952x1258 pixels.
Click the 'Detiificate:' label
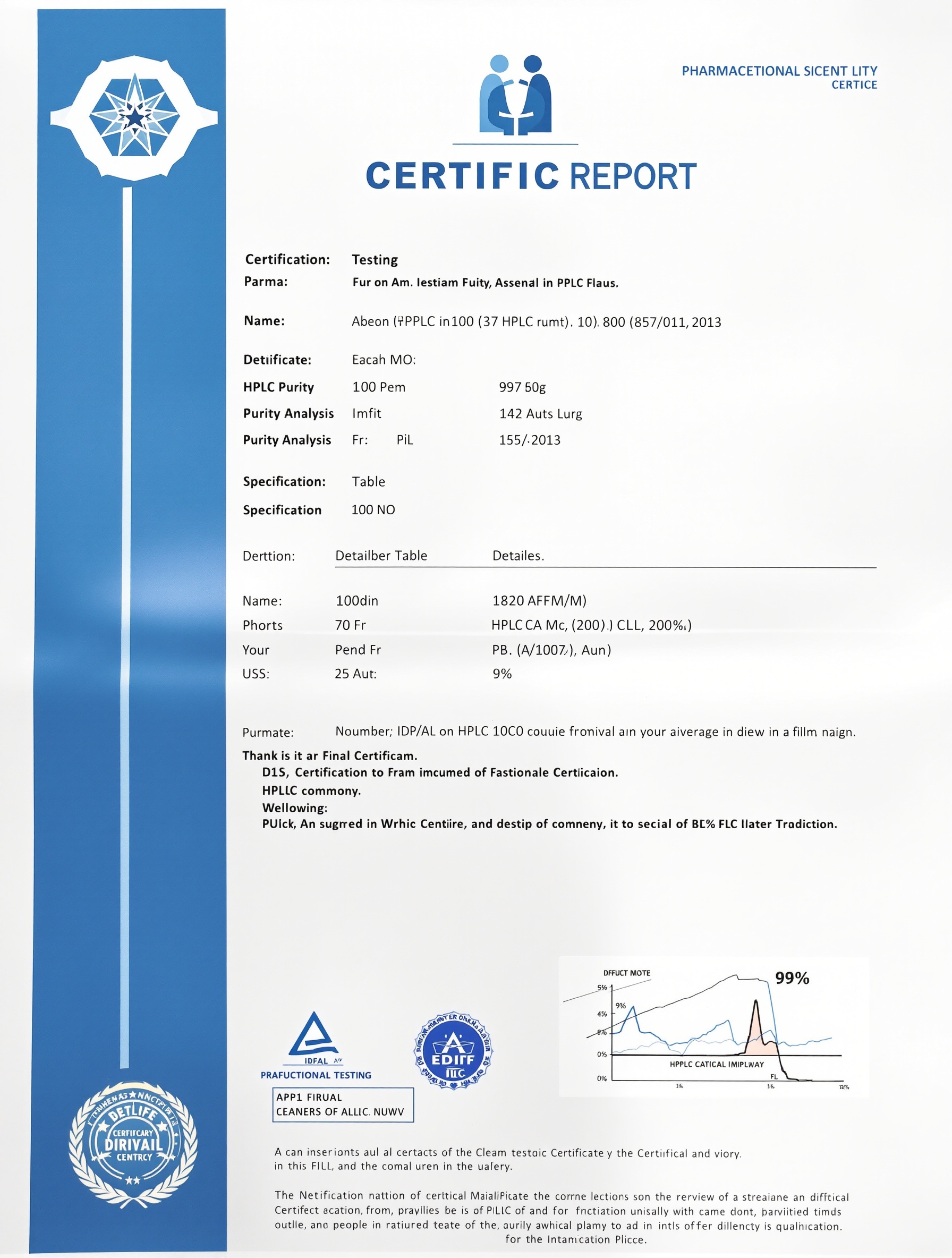[277, 360]
